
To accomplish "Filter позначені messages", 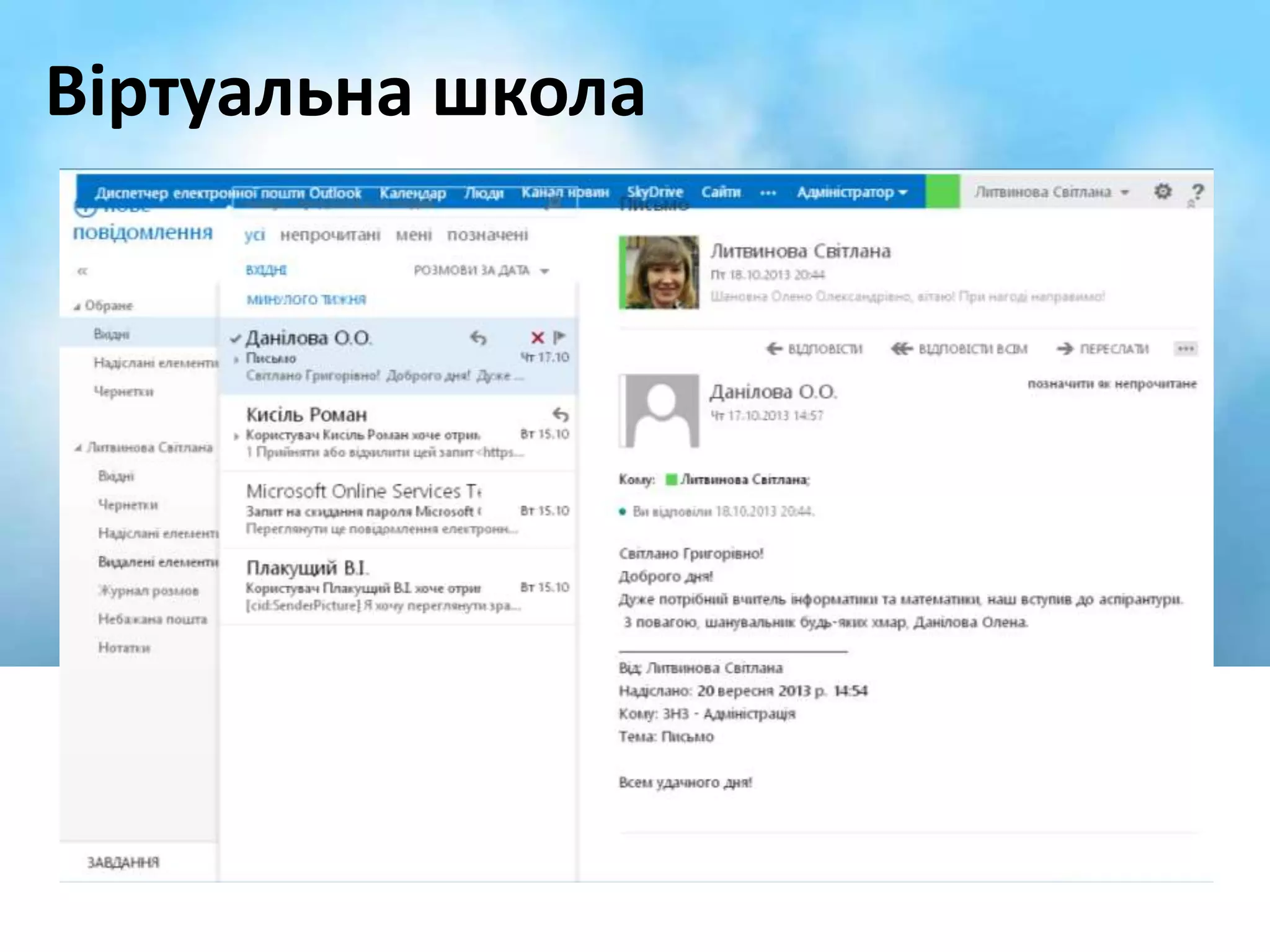I will coord(487,235).
